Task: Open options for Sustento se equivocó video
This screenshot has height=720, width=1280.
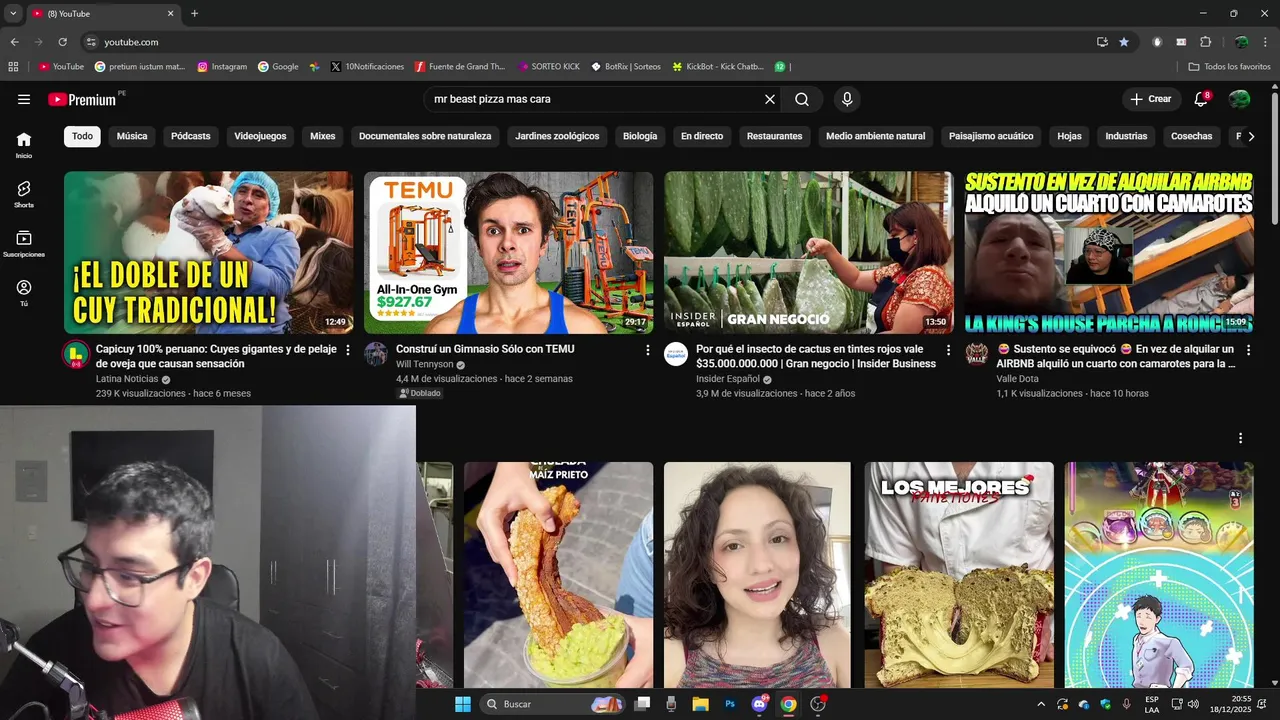Action: point(1248,350)
